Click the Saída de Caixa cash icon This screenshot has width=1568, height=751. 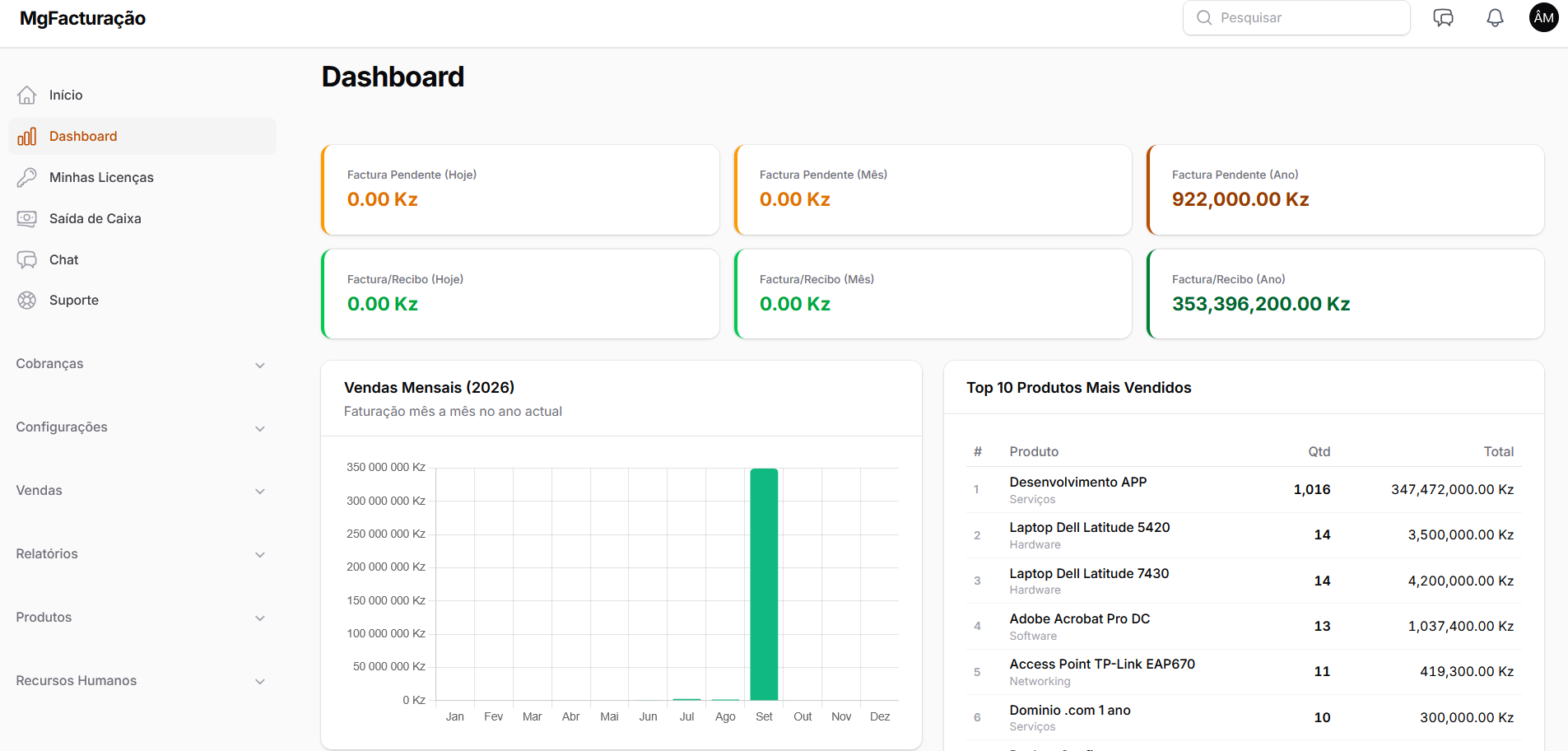tap(27, 219)
